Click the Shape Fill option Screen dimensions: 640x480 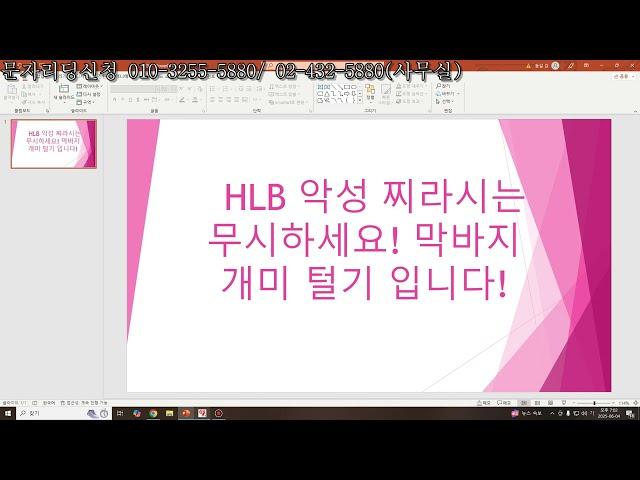coord(411,86)
